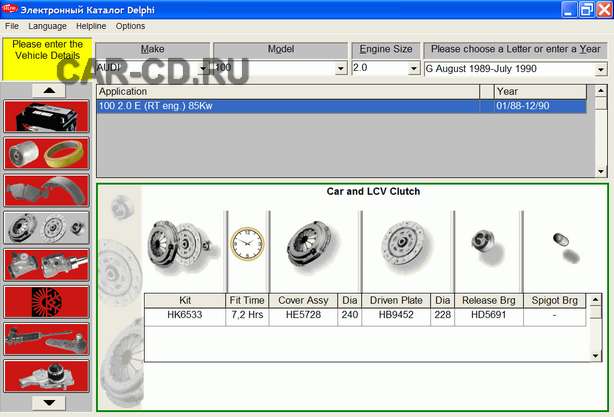Click the driven plate image
Viewport: 614px width, 417px height.
[407, 244]
